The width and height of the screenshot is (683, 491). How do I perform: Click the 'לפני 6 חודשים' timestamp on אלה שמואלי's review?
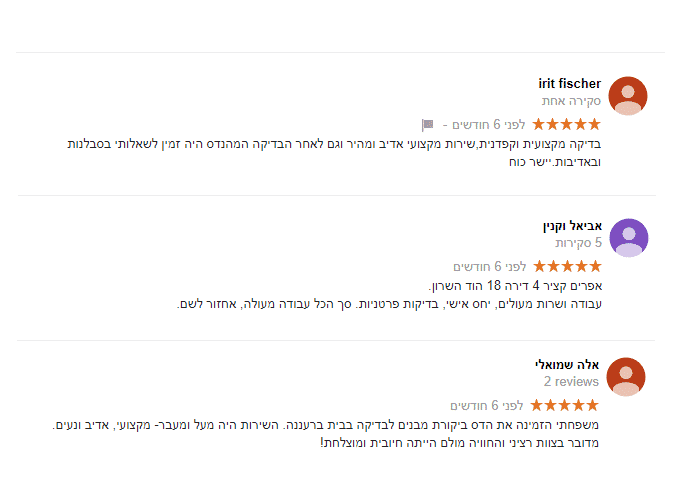pos(488,406)
